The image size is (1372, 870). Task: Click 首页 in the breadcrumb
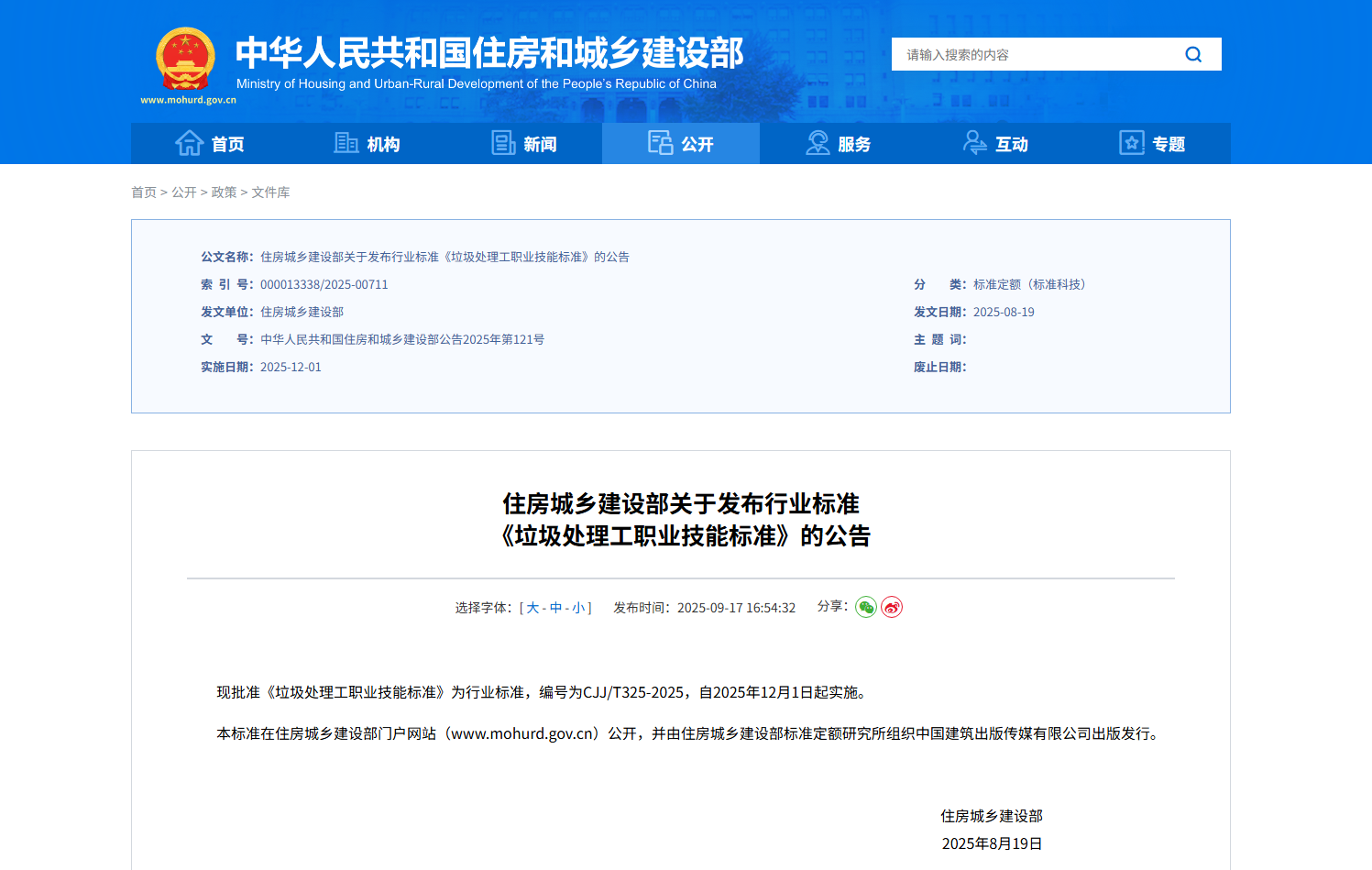[x=144, y=193]
